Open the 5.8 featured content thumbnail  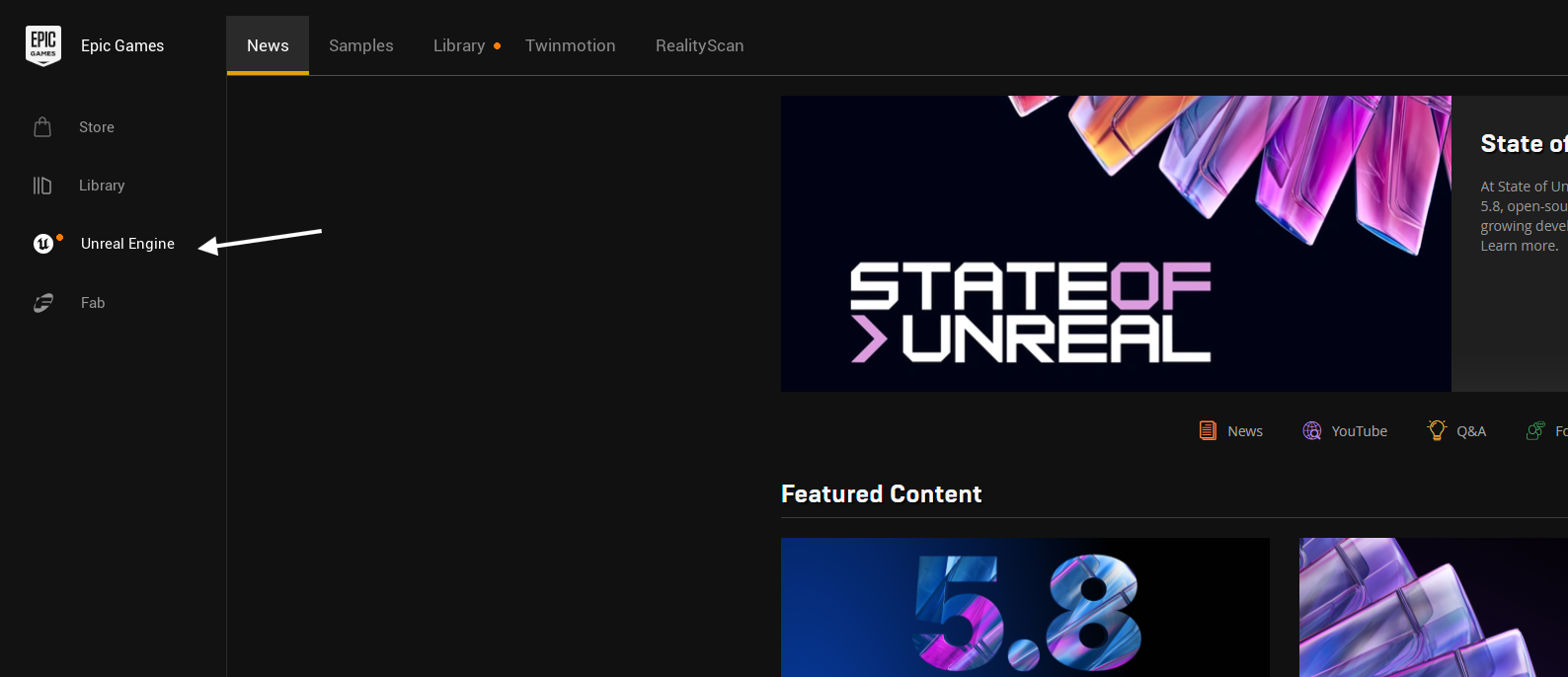click(1025, 607)
